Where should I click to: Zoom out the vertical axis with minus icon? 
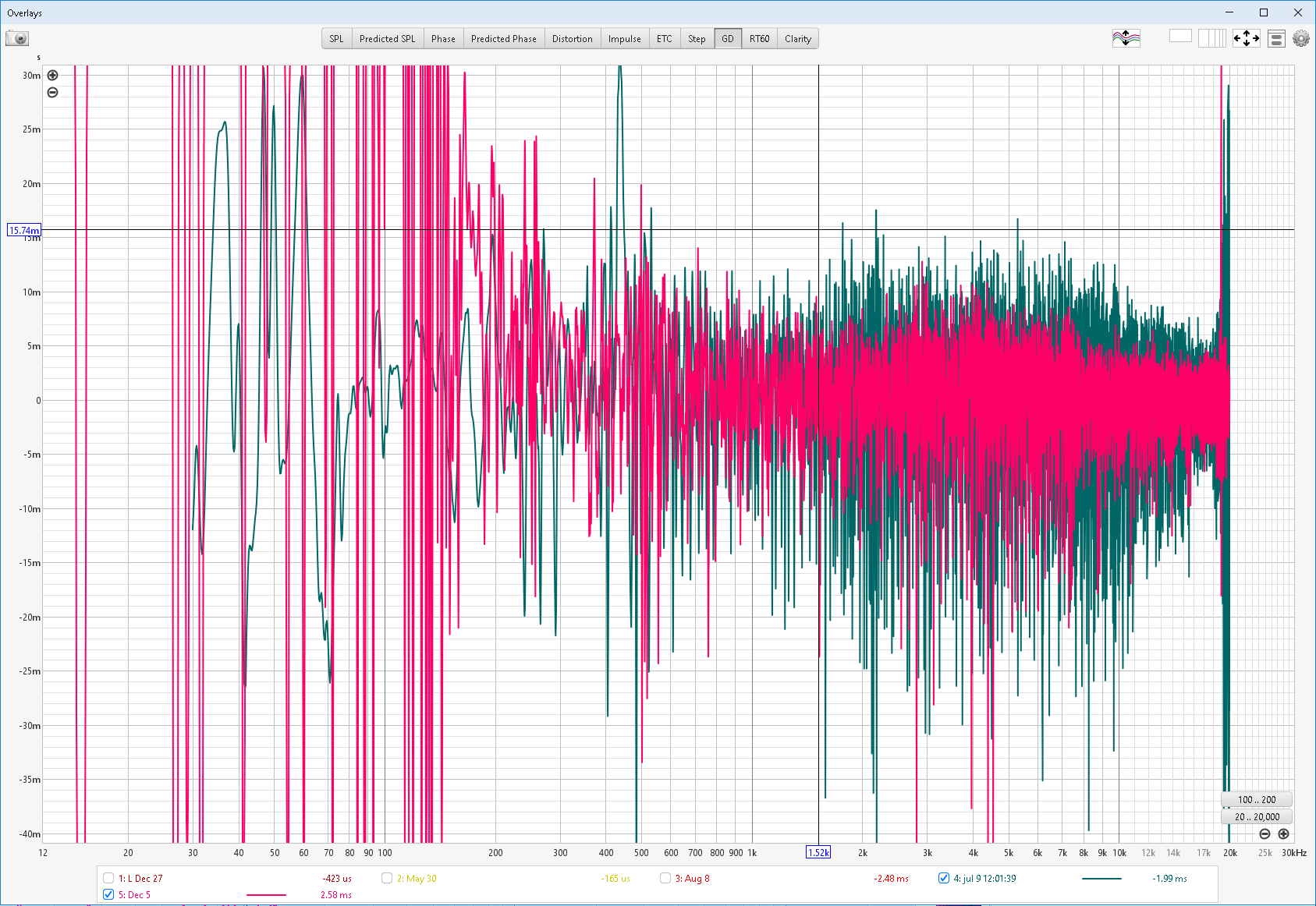pos(52,92)
